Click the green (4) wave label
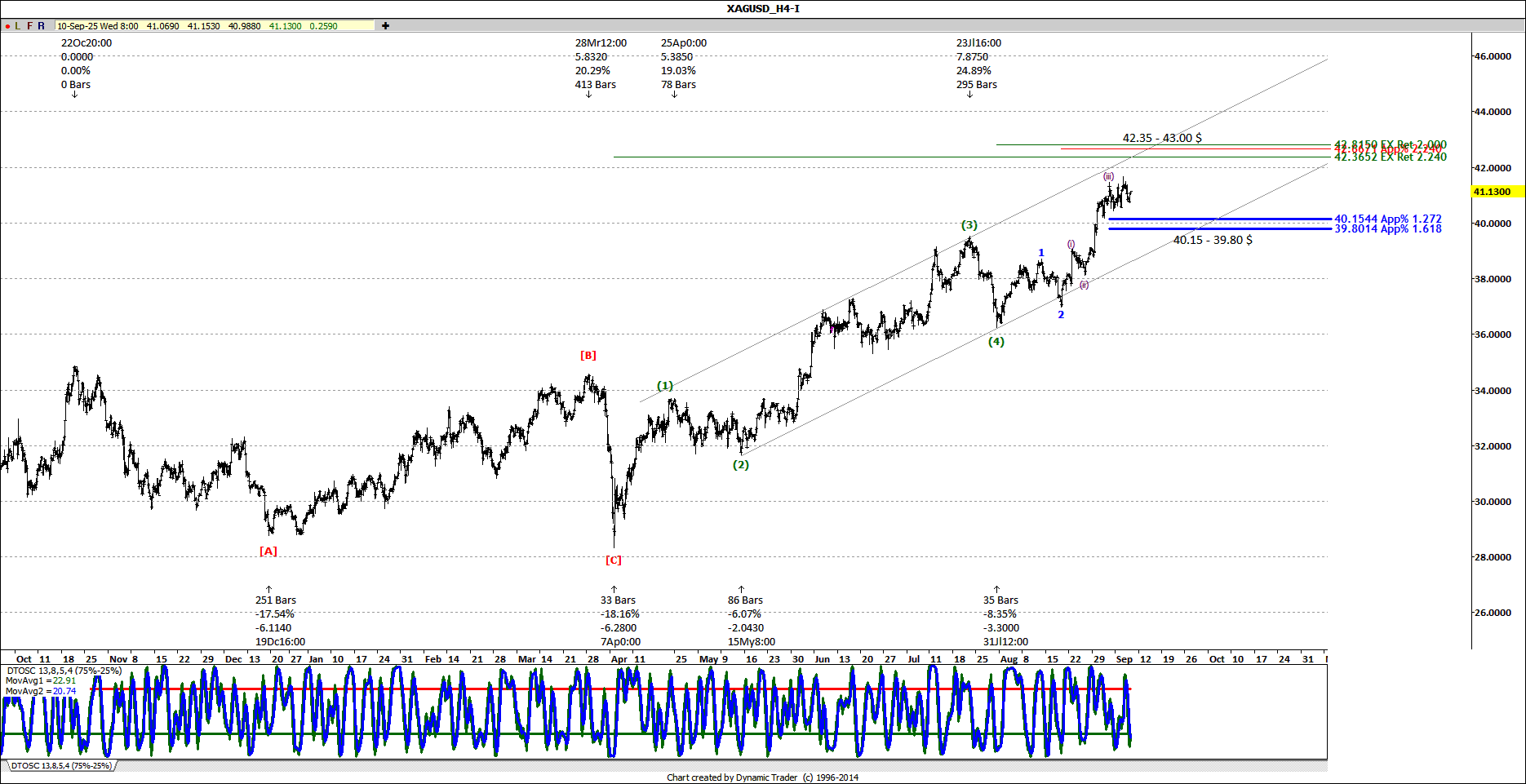This screenshot has width=1526, height=784. pyautogui.click(x=996, y=342)
